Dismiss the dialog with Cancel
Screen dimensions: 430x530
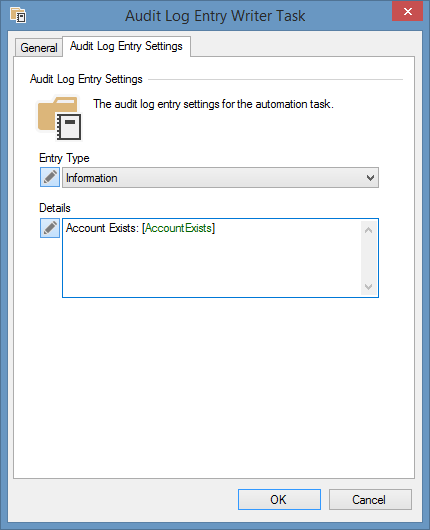click(370, 499)
